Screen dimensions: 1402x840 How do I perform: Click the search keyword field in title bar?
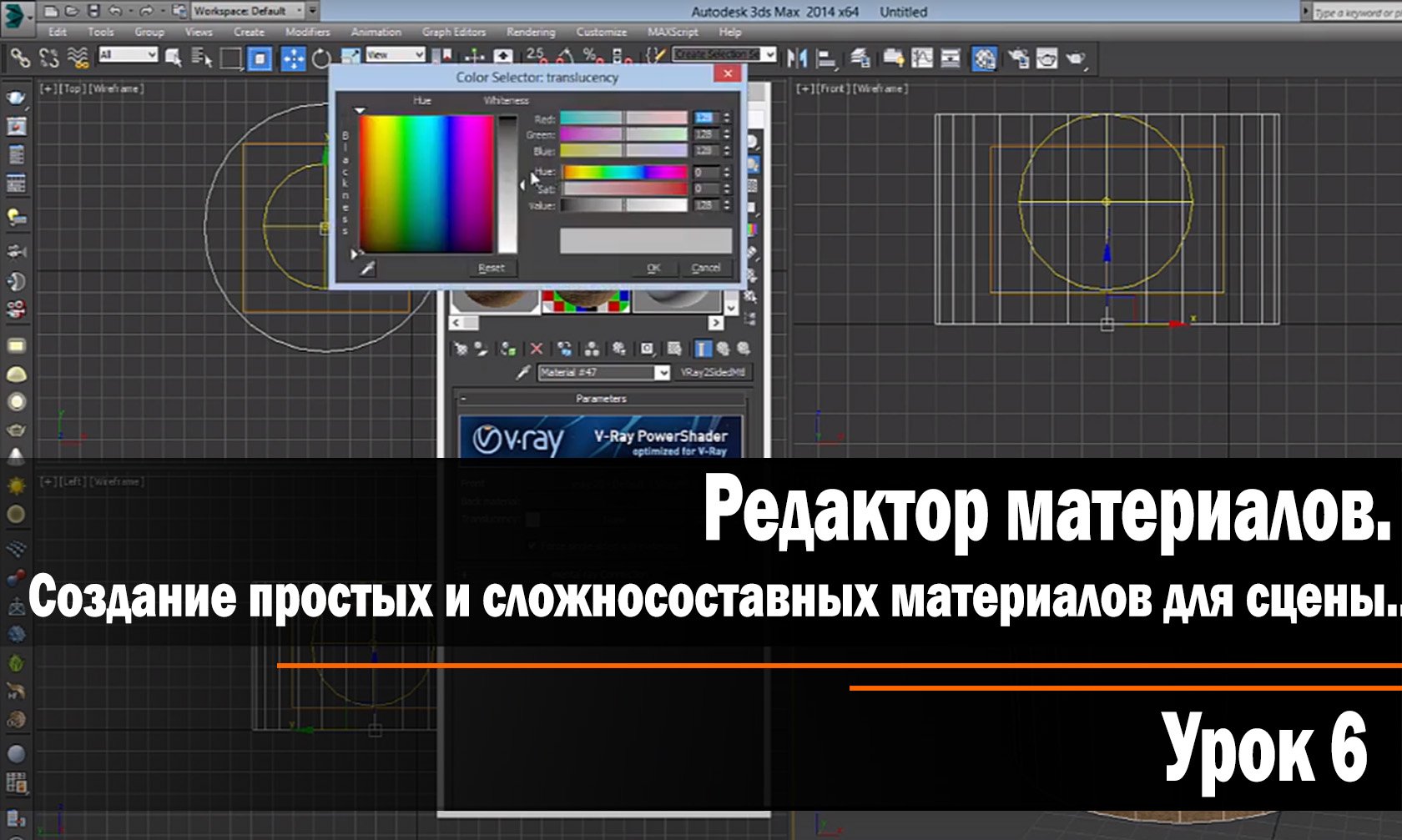[x=1357, y=12]
